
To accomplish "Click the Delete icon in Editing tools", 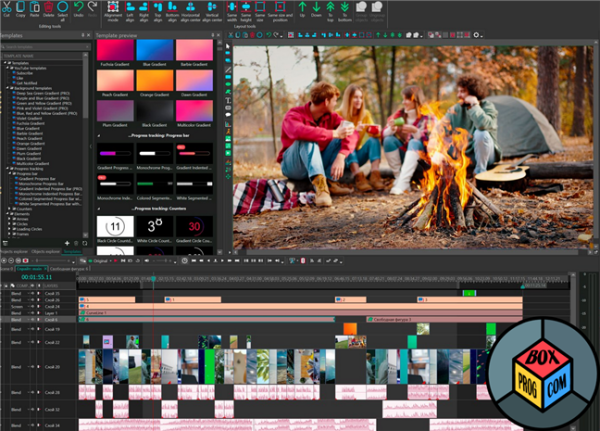I will (x=50, y=6).
